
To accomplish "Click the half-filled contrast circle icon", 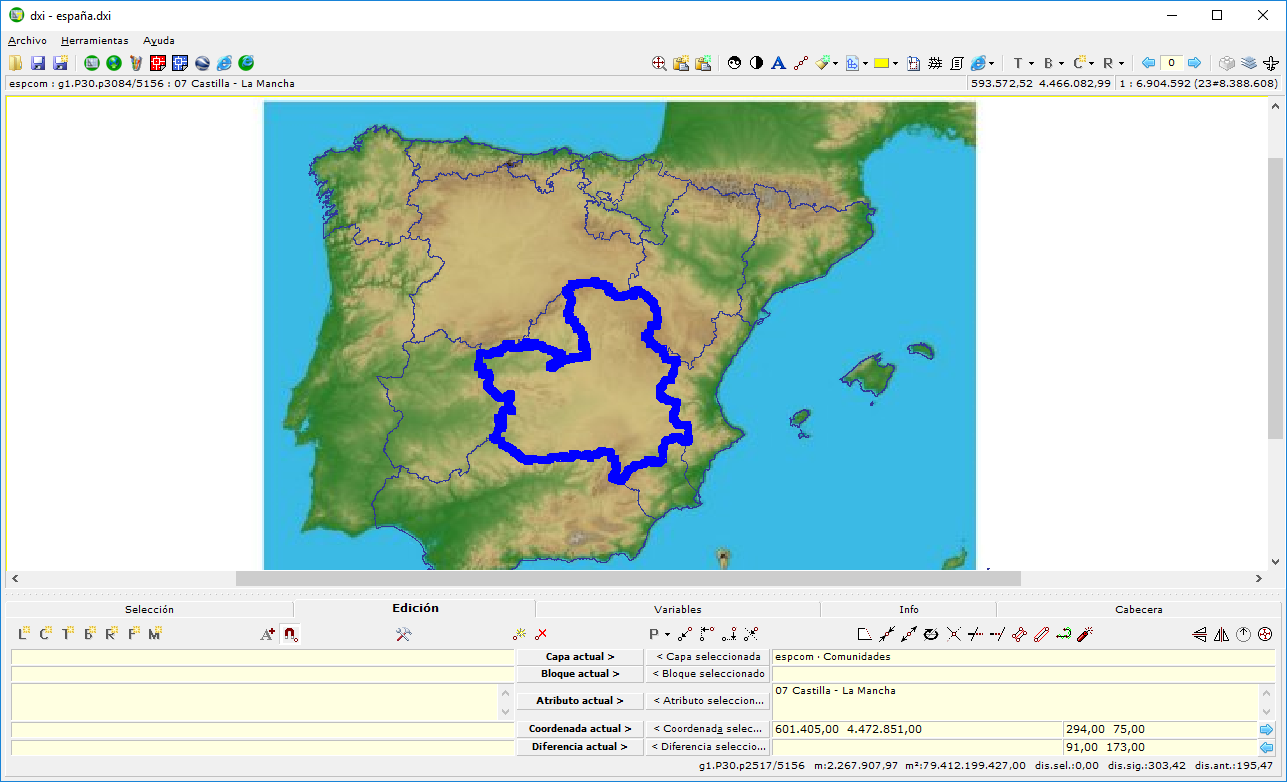I will tap(756, 63).
